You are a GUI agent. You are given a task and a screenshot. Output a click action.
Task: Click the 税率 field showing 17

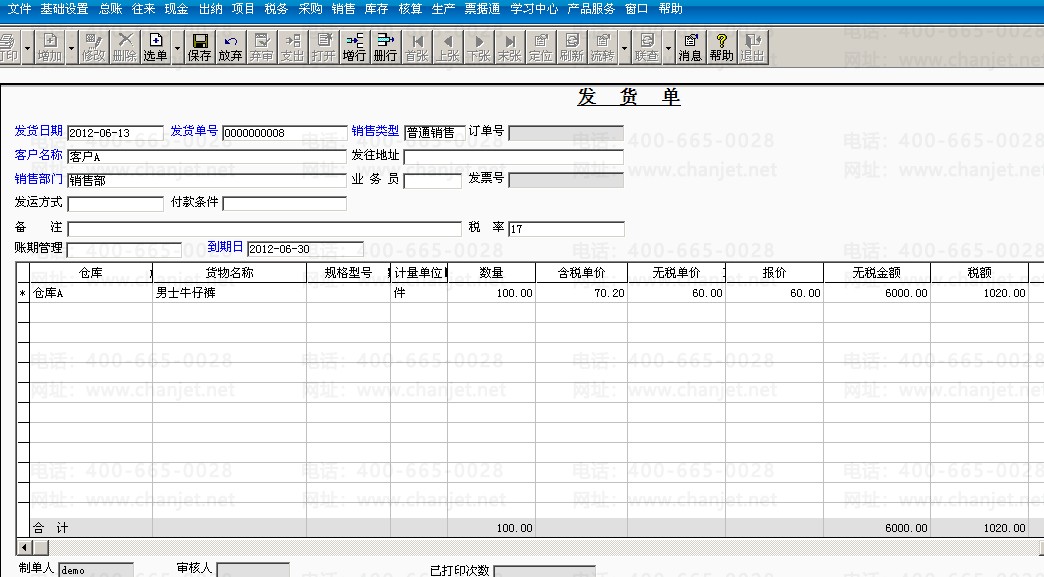pos(566,229)
